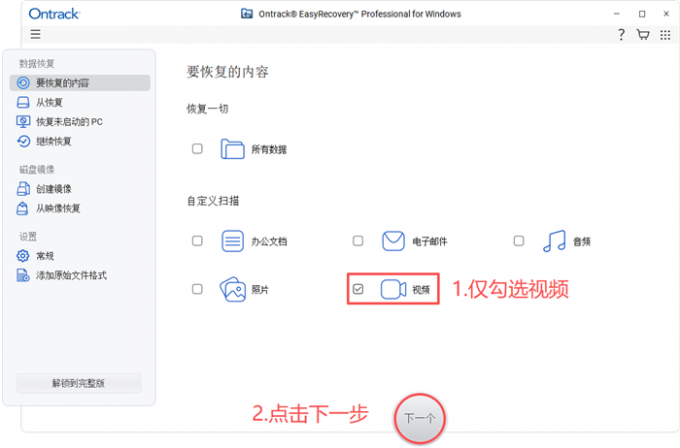
Task: Click the 从恢复 drive icon
Action: (x=23, y=102)
